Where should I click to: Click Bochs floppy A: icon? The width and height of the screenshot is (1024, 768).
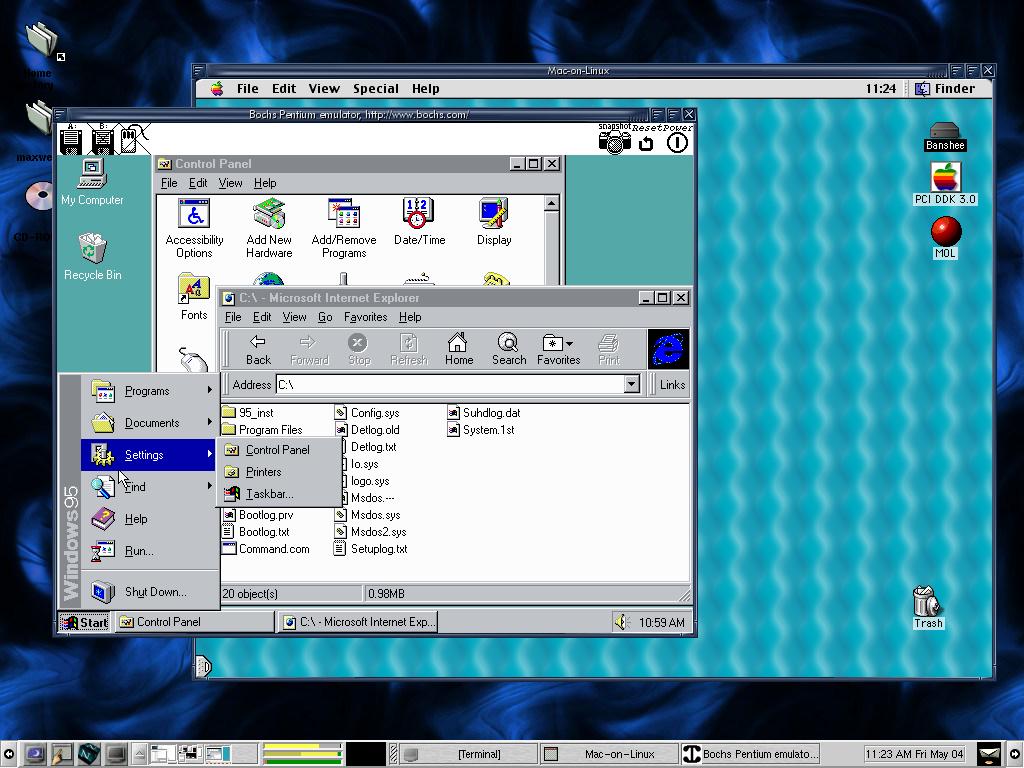71,140
